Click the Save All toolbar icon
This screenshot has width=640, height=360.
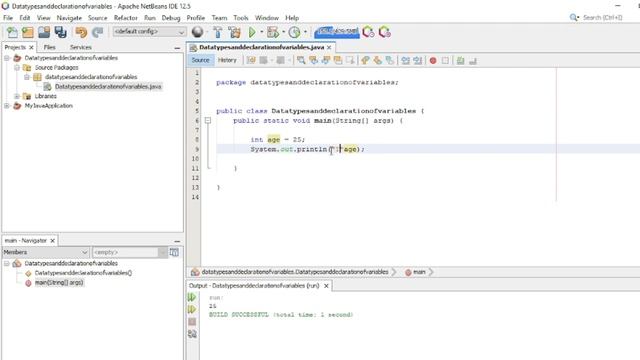(60, 32)
